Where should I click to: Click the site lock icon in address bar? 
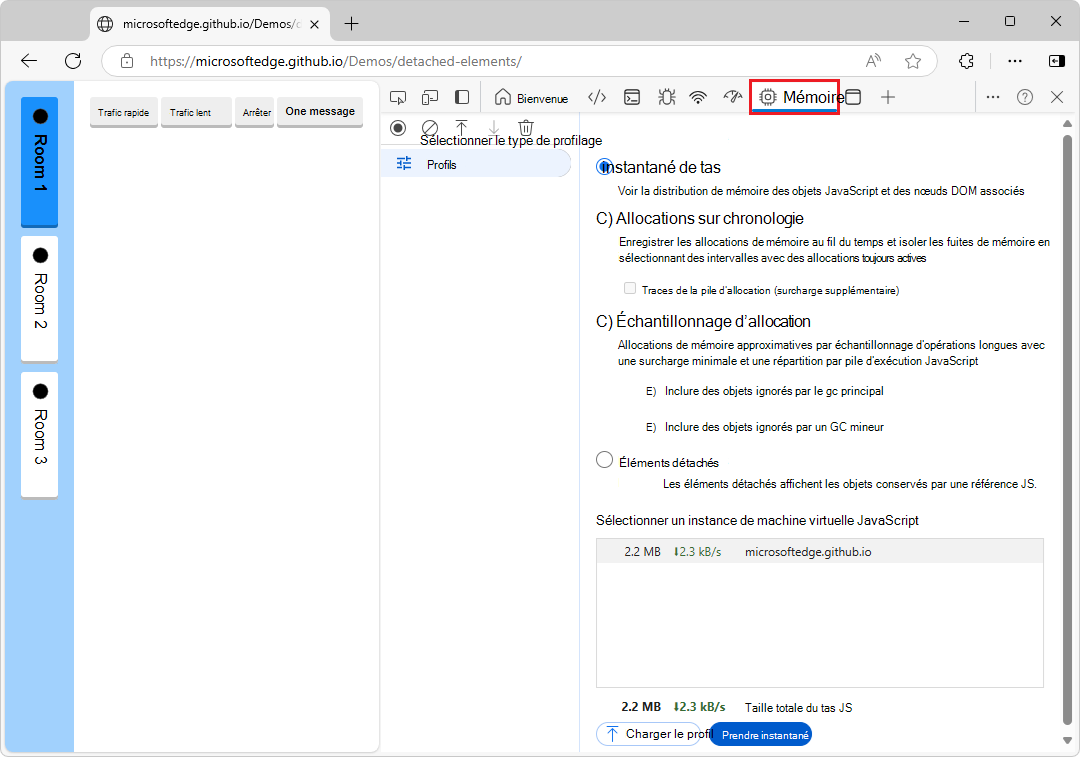127,61
